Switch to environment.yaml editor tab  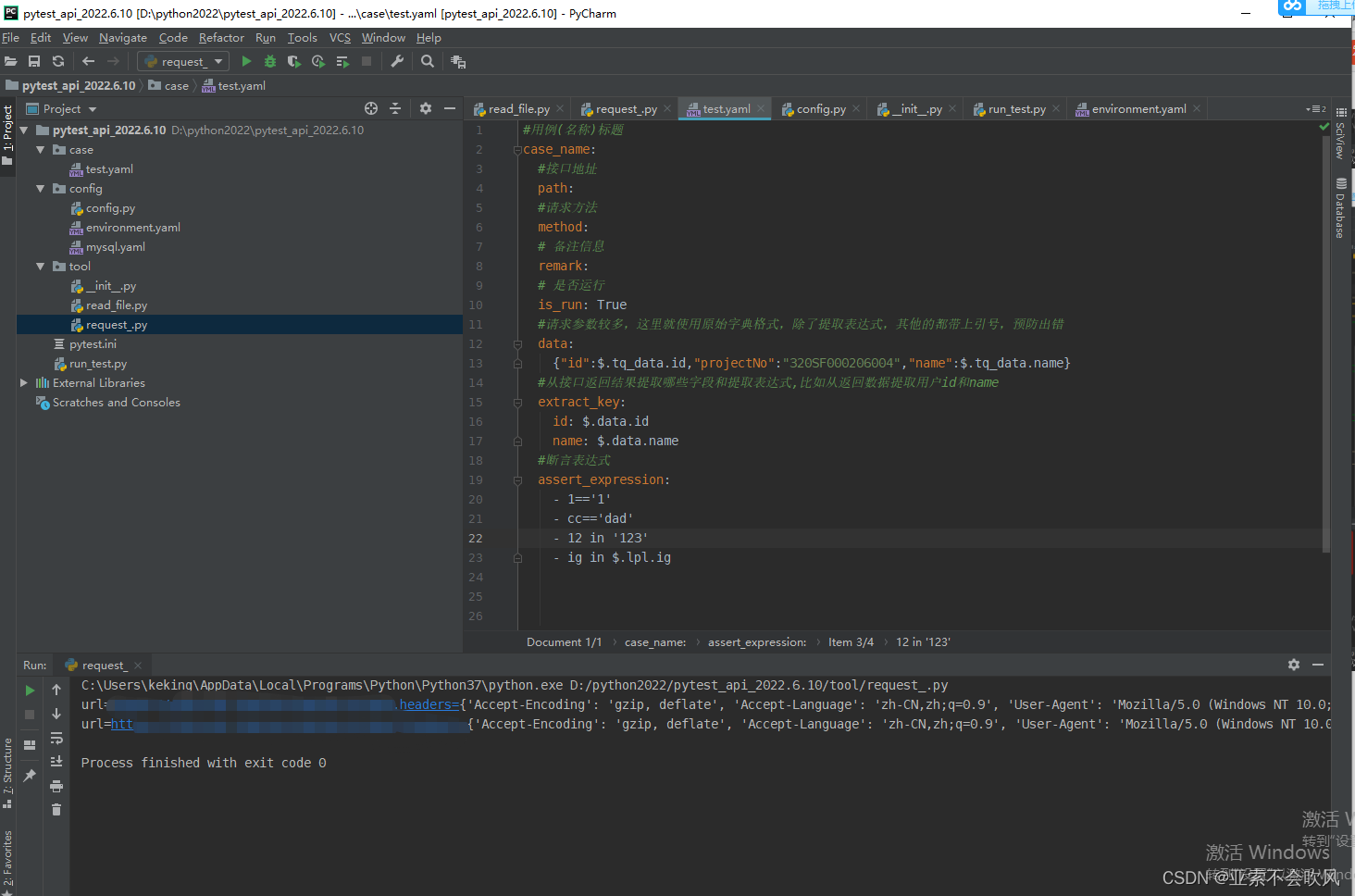pos(1138,109)
